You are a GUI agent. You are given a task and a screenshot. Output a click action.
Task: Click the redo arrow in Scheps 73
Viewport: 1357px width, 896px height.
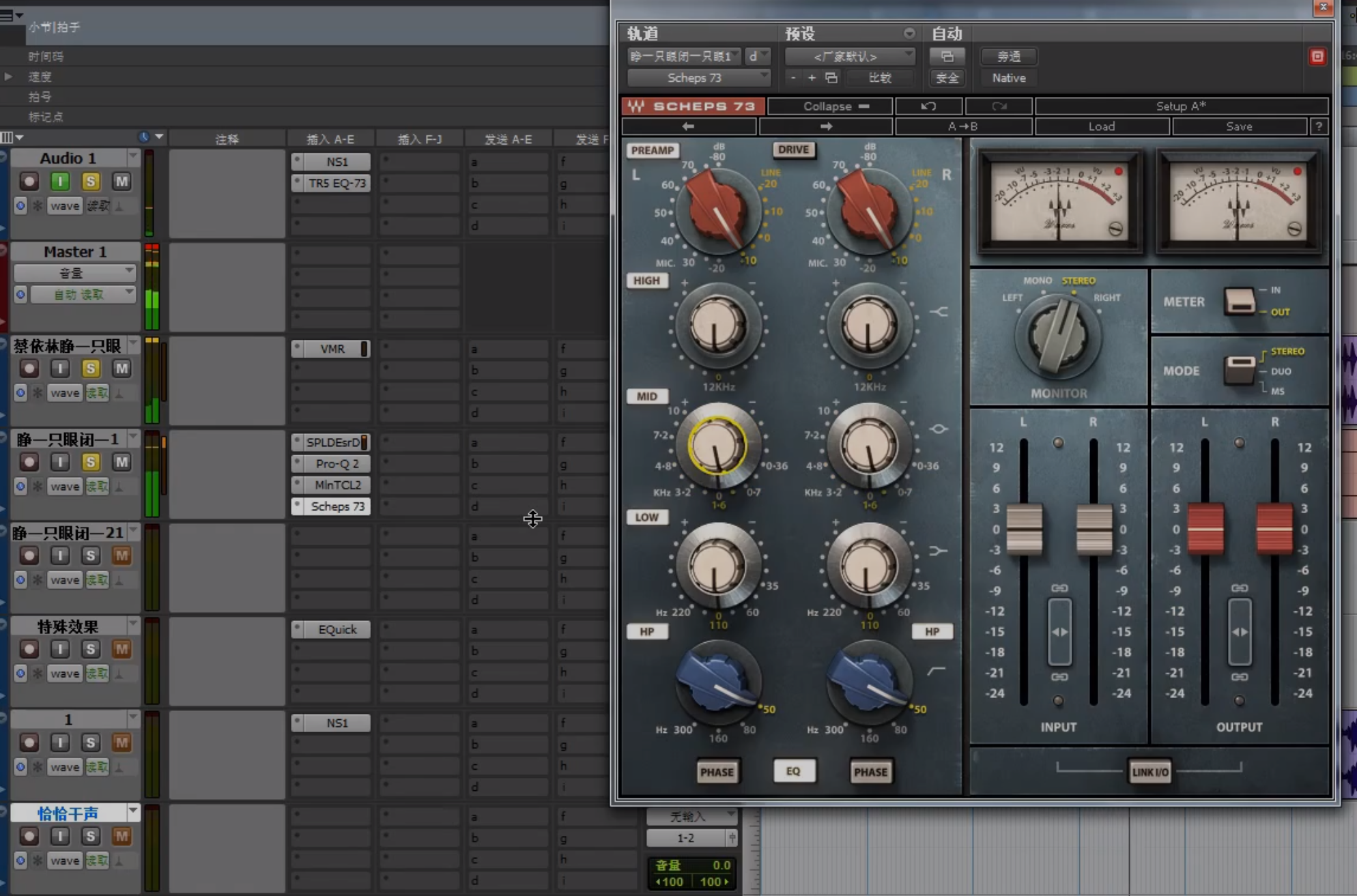pyautogui.click(x=999, y=106)
